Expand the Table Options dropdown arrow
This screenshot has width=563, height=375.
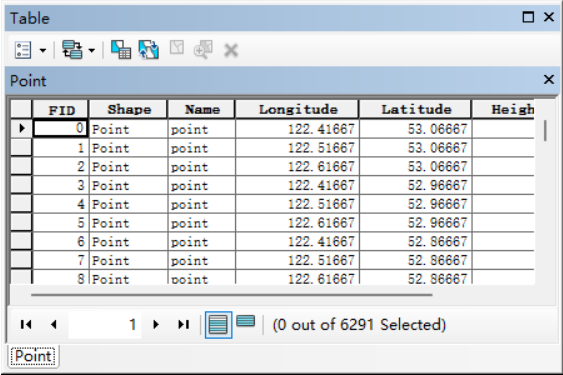(43, 50)
